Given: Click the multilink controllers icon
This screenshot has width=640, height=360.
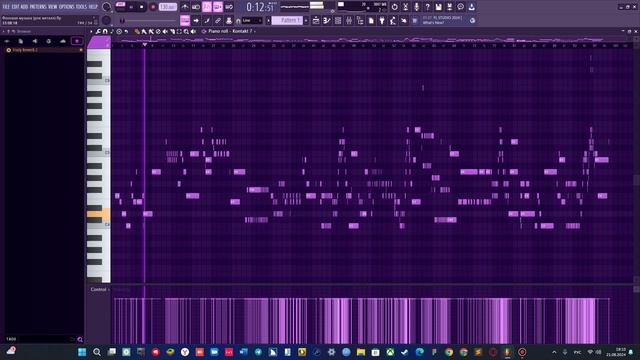Looking at the screenshot, I should [x=229, y=20].
